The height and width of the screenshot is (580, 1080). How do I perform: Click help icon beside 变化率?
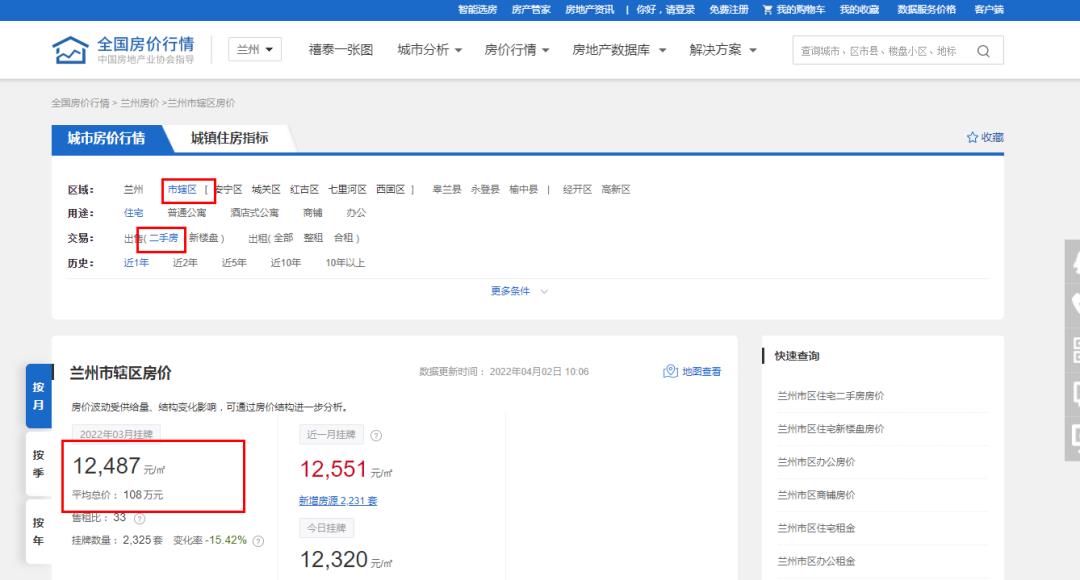pos(258,541)
